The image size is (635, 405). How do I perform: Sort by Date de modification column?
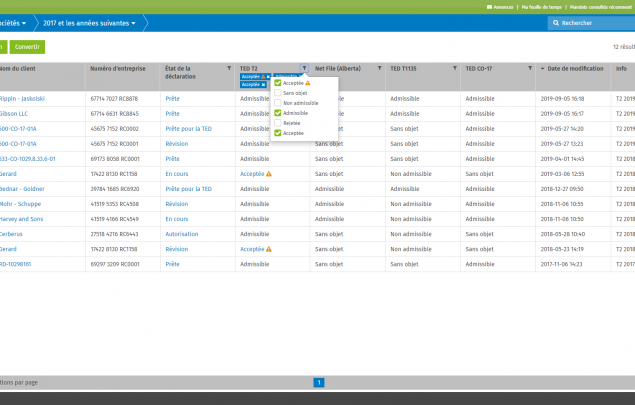[574, 68]
